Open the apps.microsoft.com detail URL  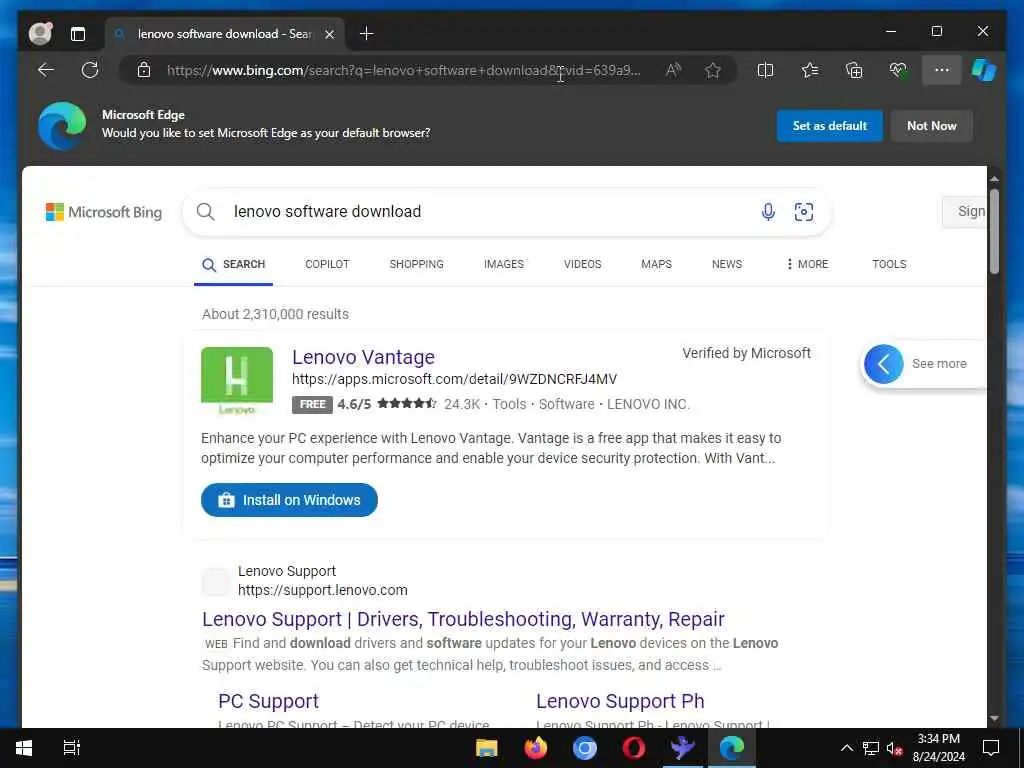pos(455,379)
